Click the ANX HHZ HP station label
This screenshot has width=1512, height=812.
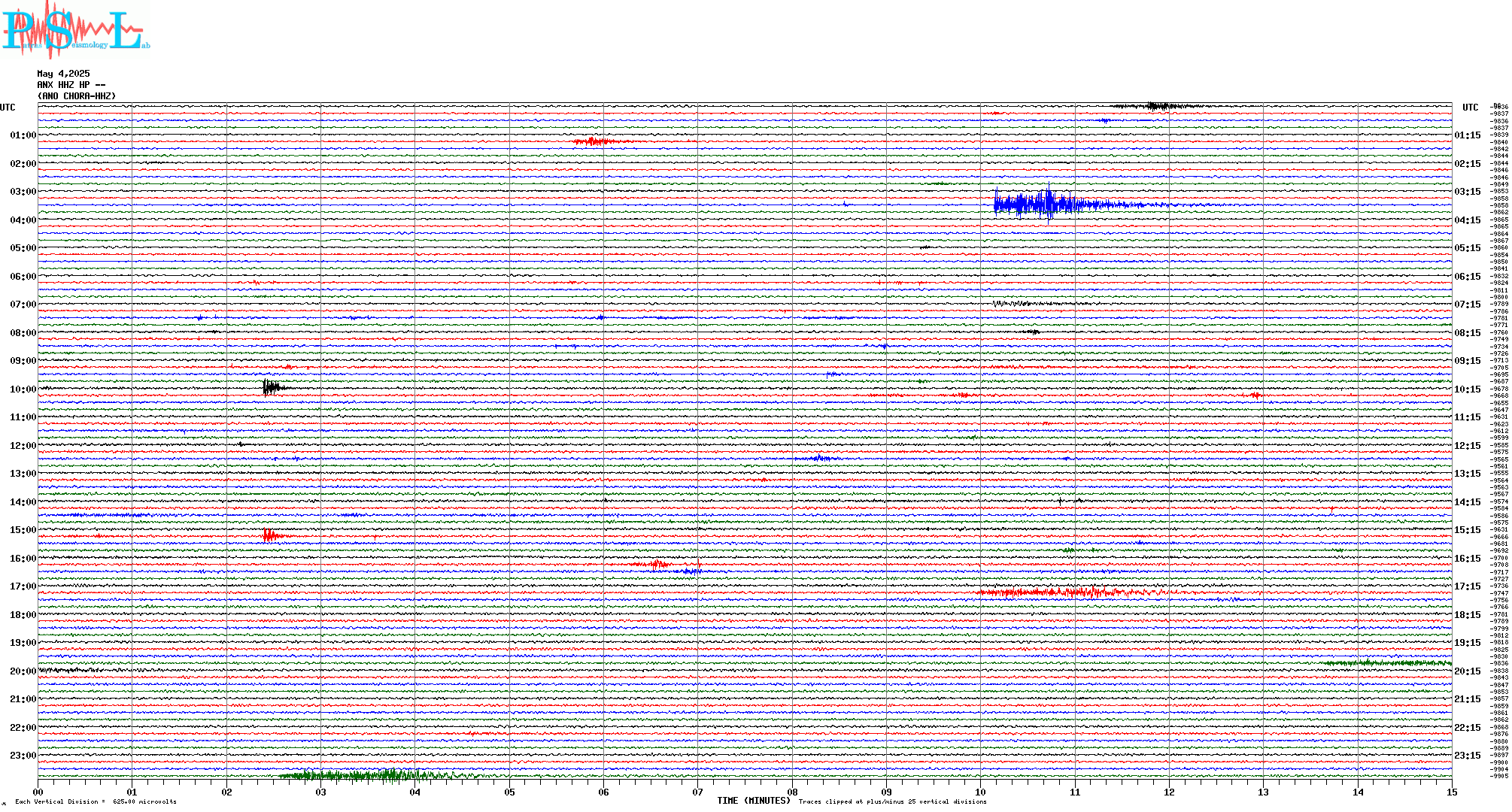pos(71,85)
